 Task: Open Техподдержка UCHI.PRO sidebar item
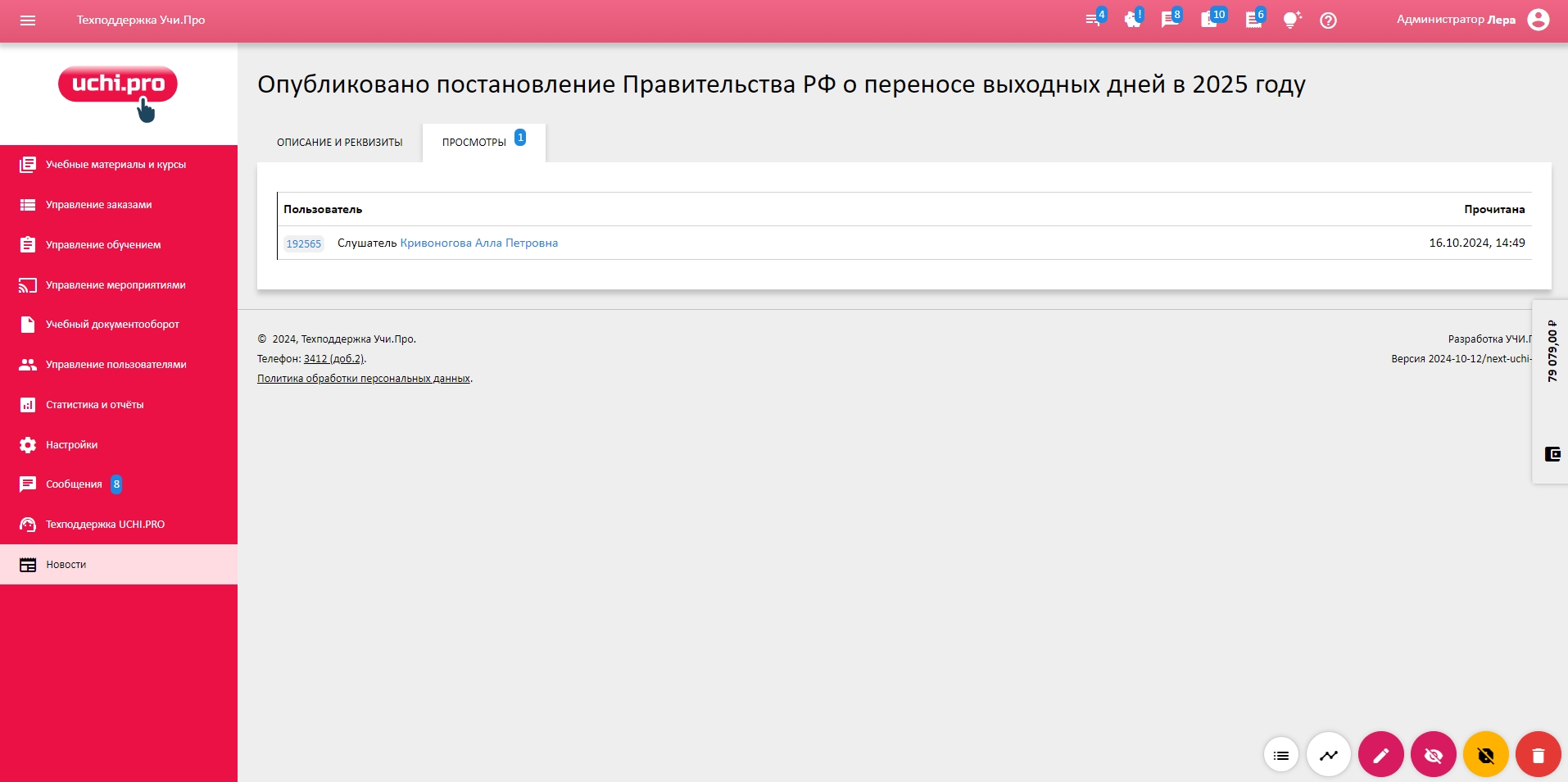tap(119, 525)
